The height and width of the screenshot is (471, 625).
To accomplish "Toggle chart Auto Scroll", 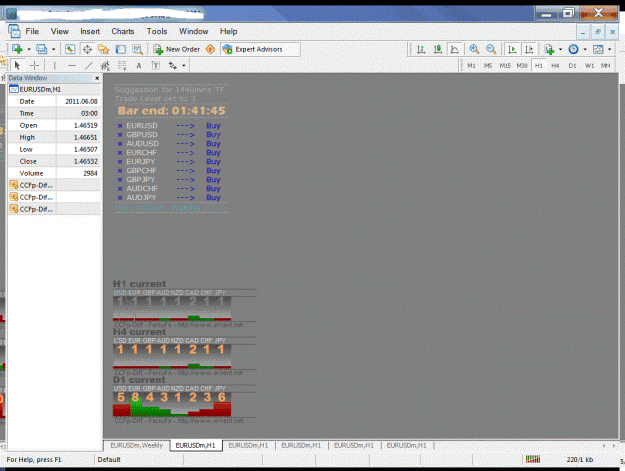I will 512,49.
